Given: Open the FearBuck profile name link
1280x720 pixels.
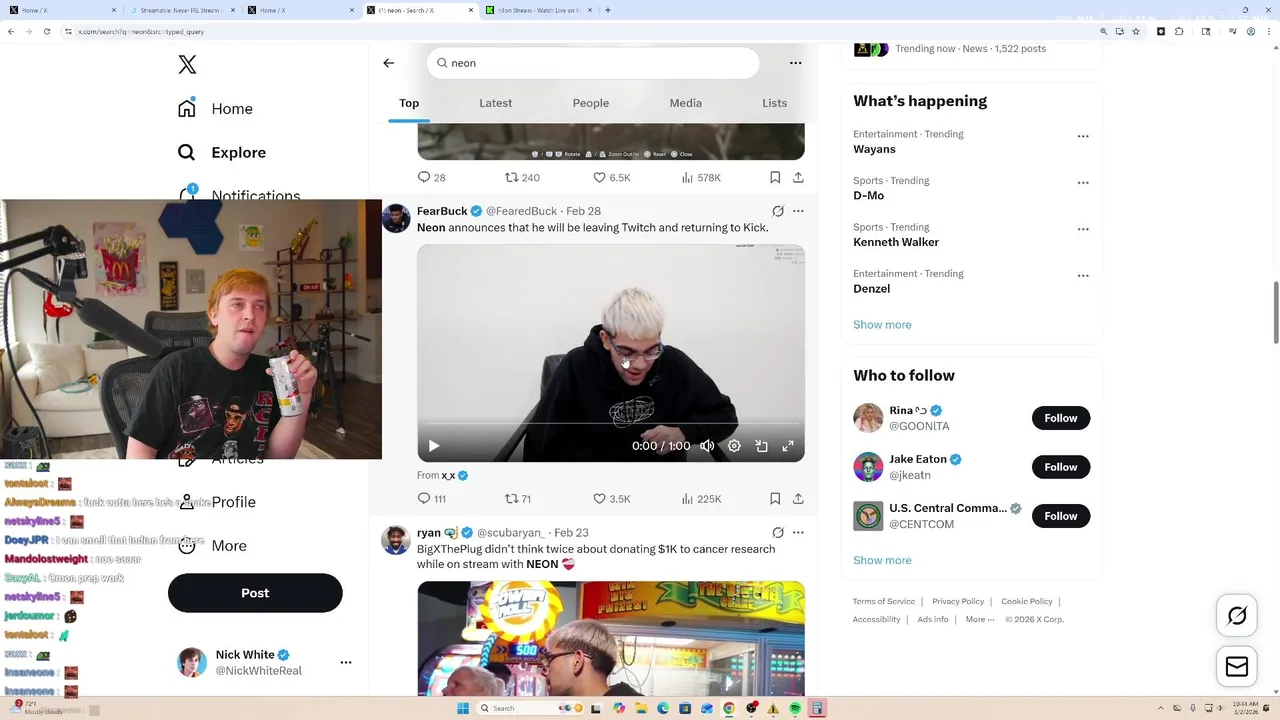Looking at the screenshot, I should point(441,211).
